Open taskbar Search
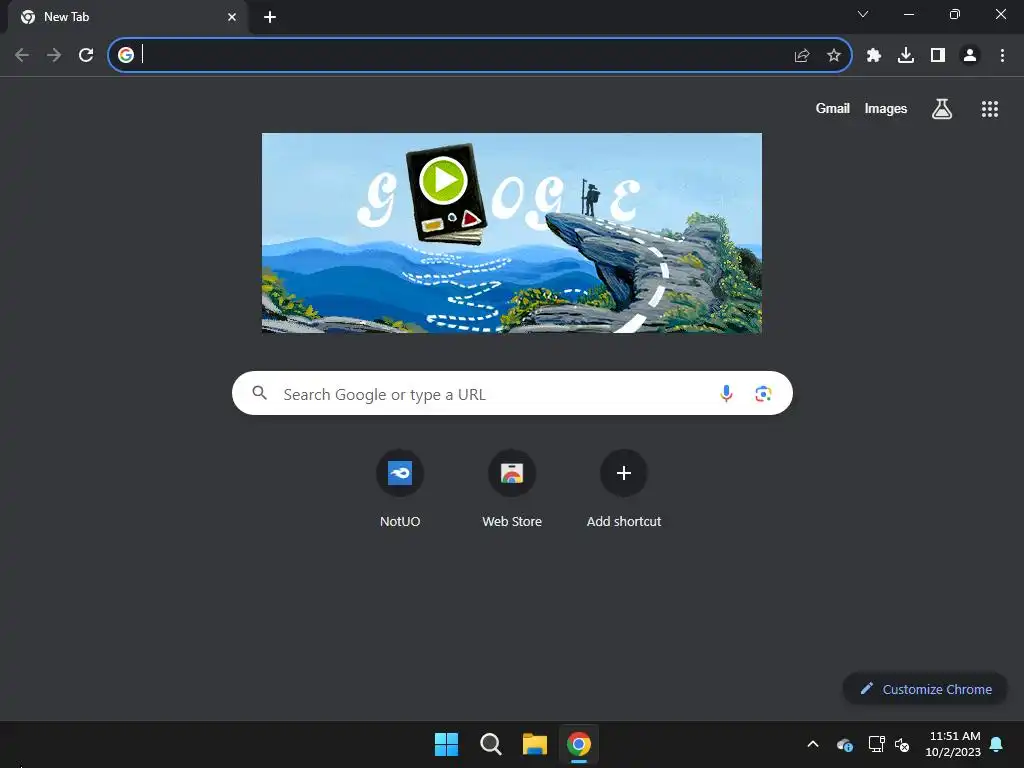Screen dimensions: 1024x768 tap(490, 744)
